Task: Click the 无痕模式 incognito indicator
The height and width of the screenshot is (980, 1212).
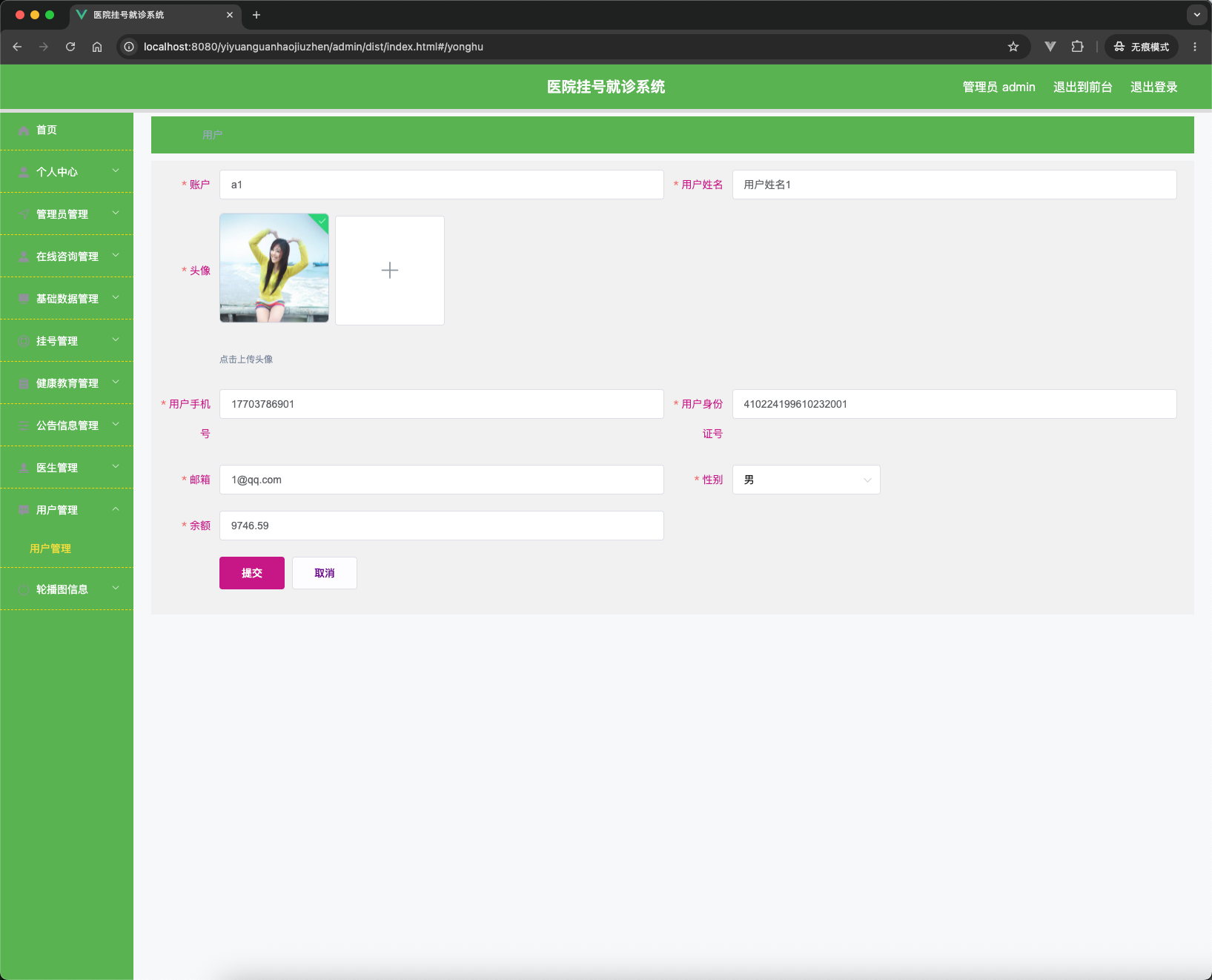Action: (x=1142, y=47)
